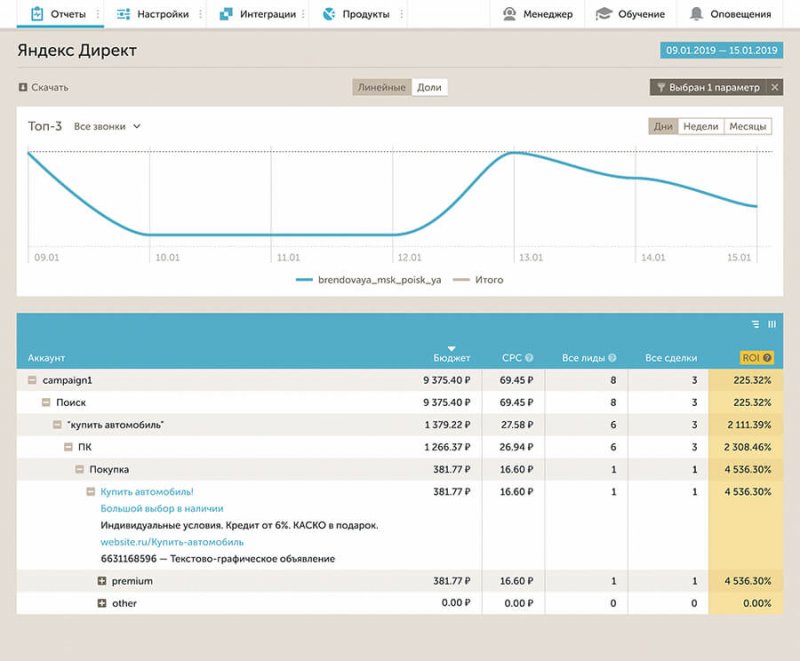Remove the selected parameter filter with X
Screen dimensions: 800x661
pos(775,88)
